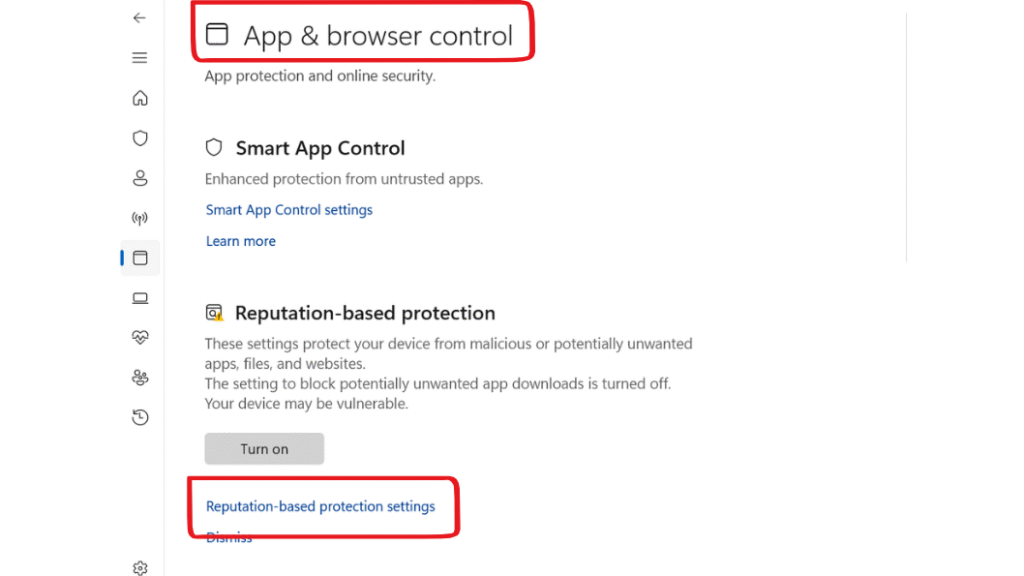Open the hamburger navigation menu
1024x576 pixels.
pos(139,57)
